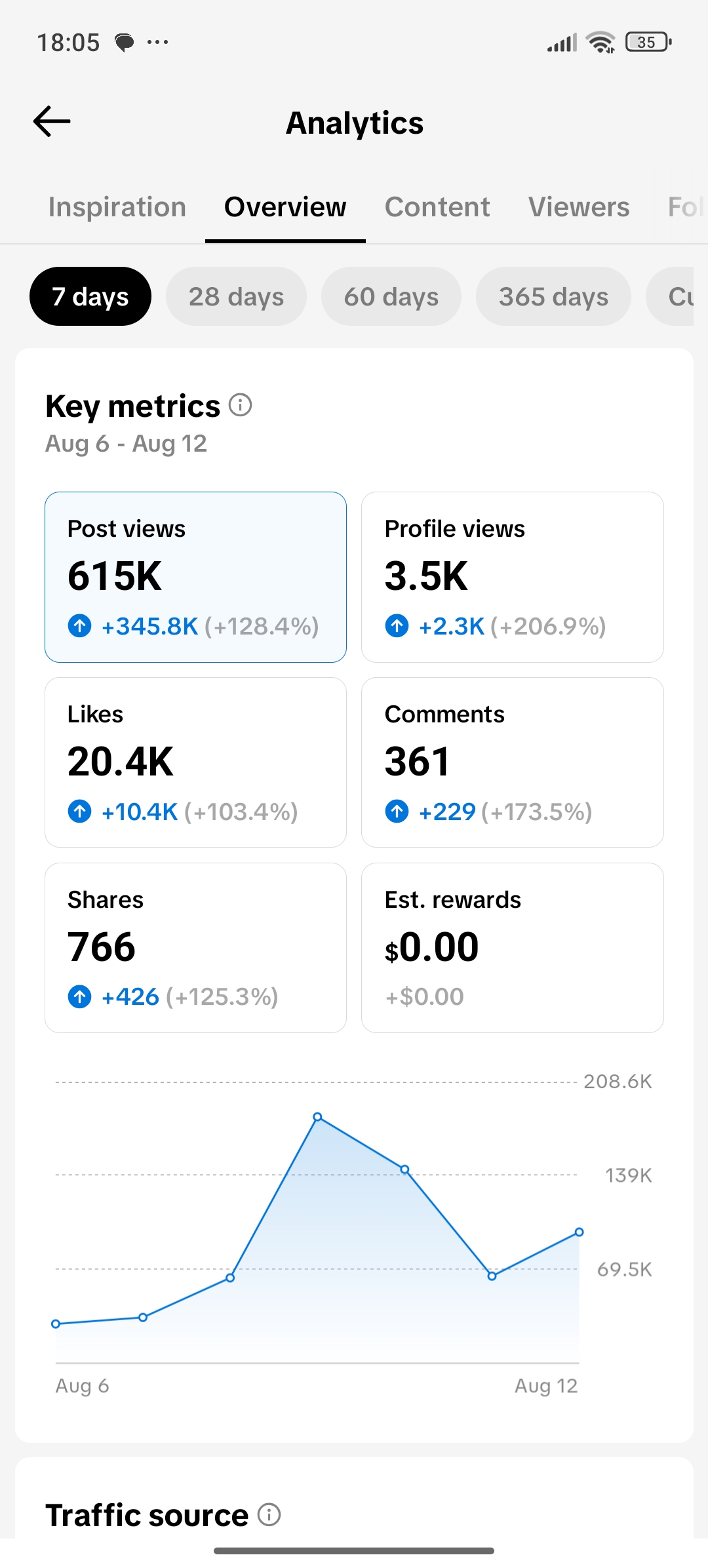The width and height of the screenshot is (708, 1568).
Task: Select the 28 days range chip
Action: coord(236,296)
